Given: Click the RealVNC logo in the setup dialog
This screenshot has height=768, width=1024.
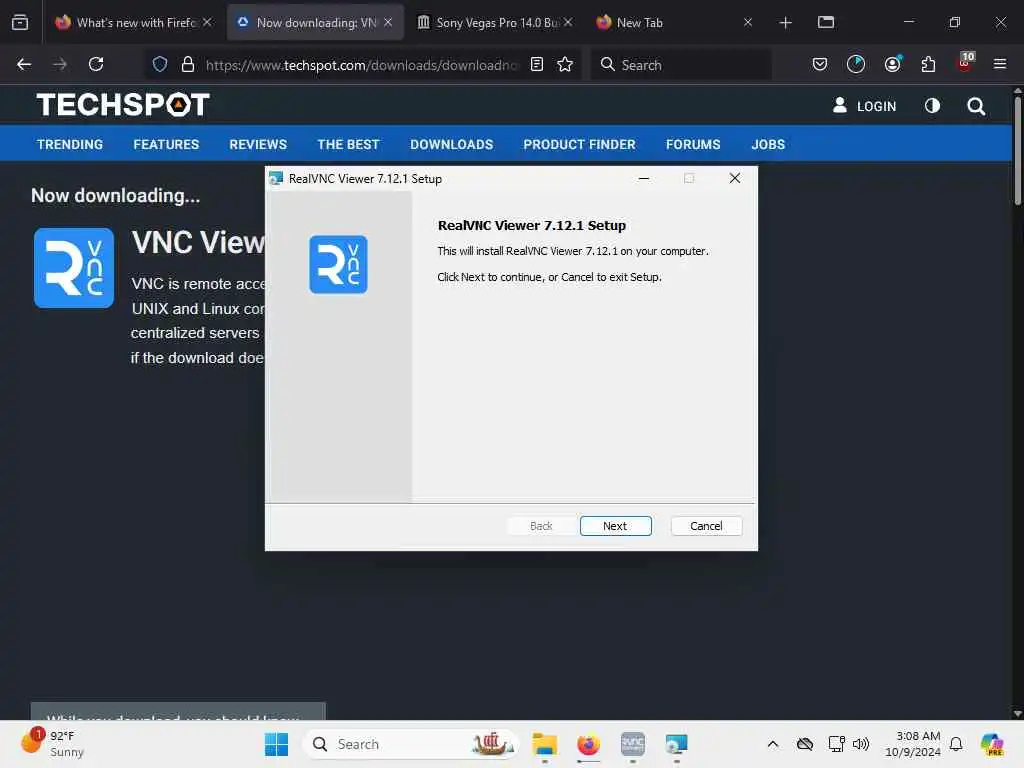Looking at the screenshot, I should [338, 264].
